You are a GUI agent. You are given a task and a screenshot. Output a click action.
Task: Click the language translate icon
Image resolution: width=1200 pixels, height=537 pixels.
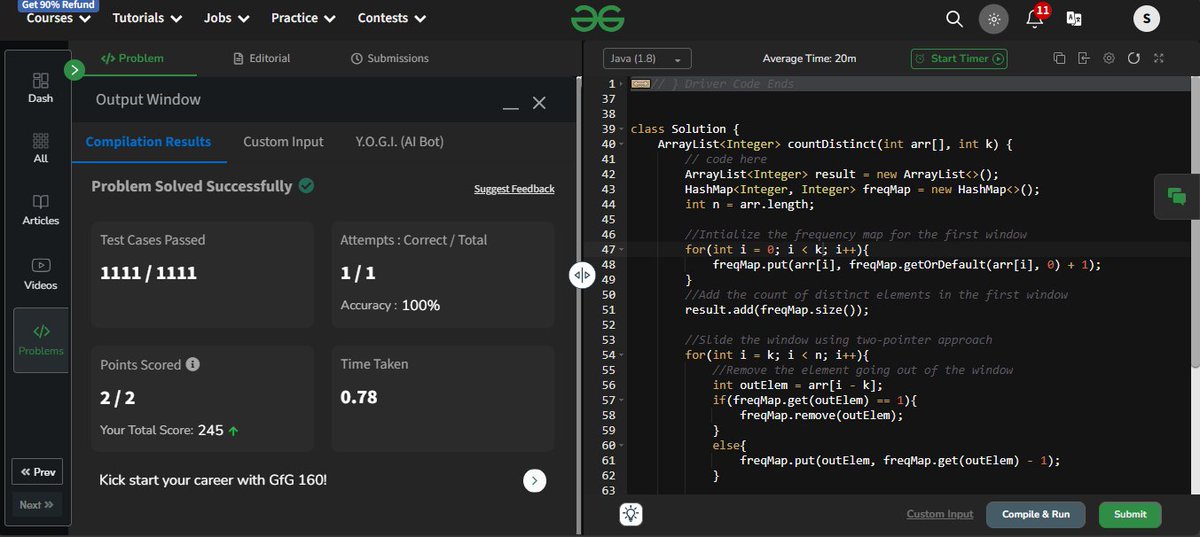(x=1075, y=18)
